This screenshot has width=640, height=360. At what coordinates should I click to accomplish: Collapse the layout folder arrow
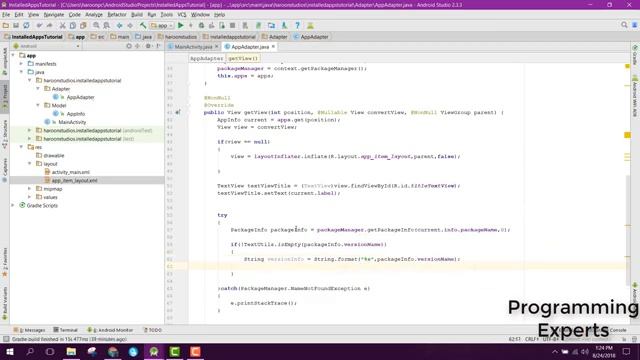(x=29, y=164)
